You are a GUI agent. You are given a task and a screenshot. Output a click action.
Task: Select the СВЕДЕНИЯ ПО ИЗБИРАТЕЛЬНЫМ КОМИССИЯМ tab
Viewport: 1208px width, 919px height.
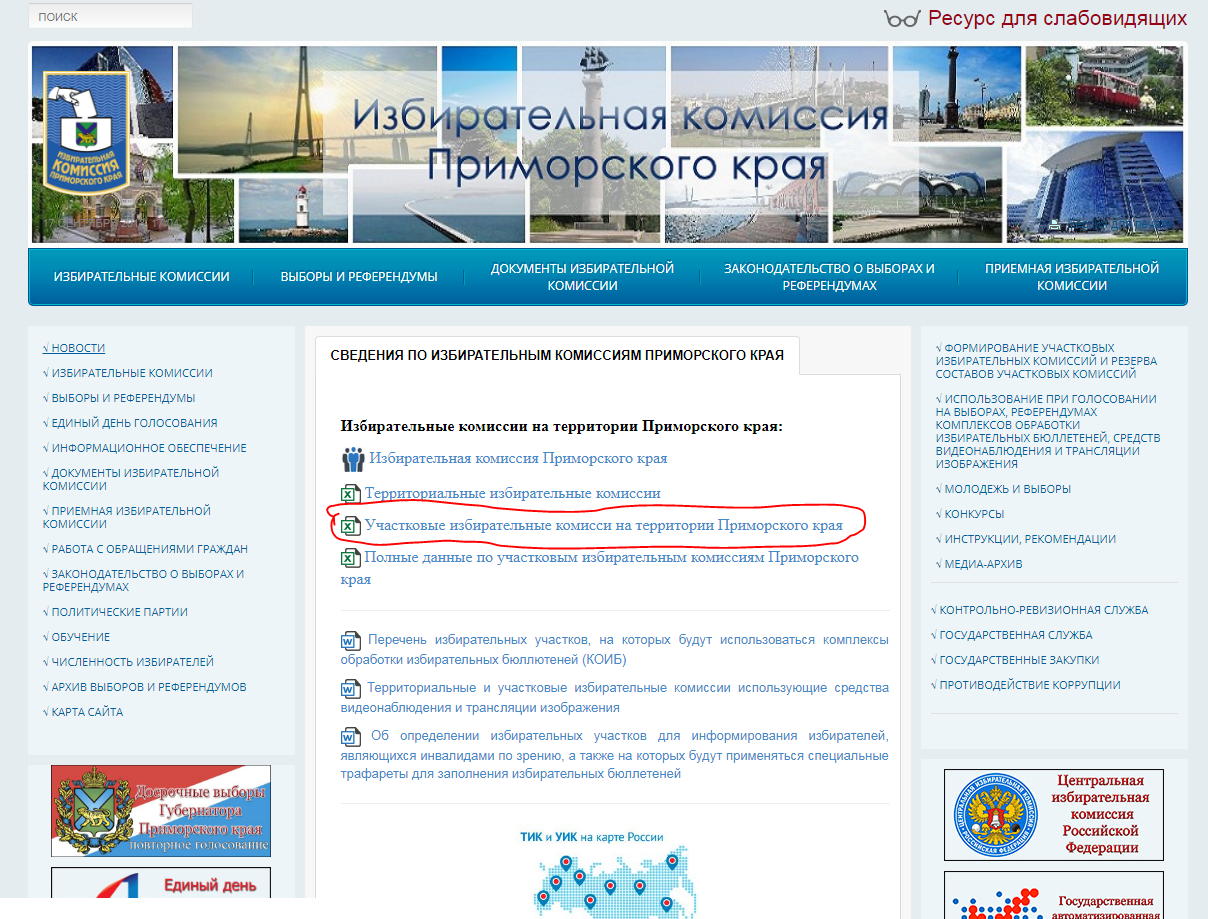click(x=557, y=355)
